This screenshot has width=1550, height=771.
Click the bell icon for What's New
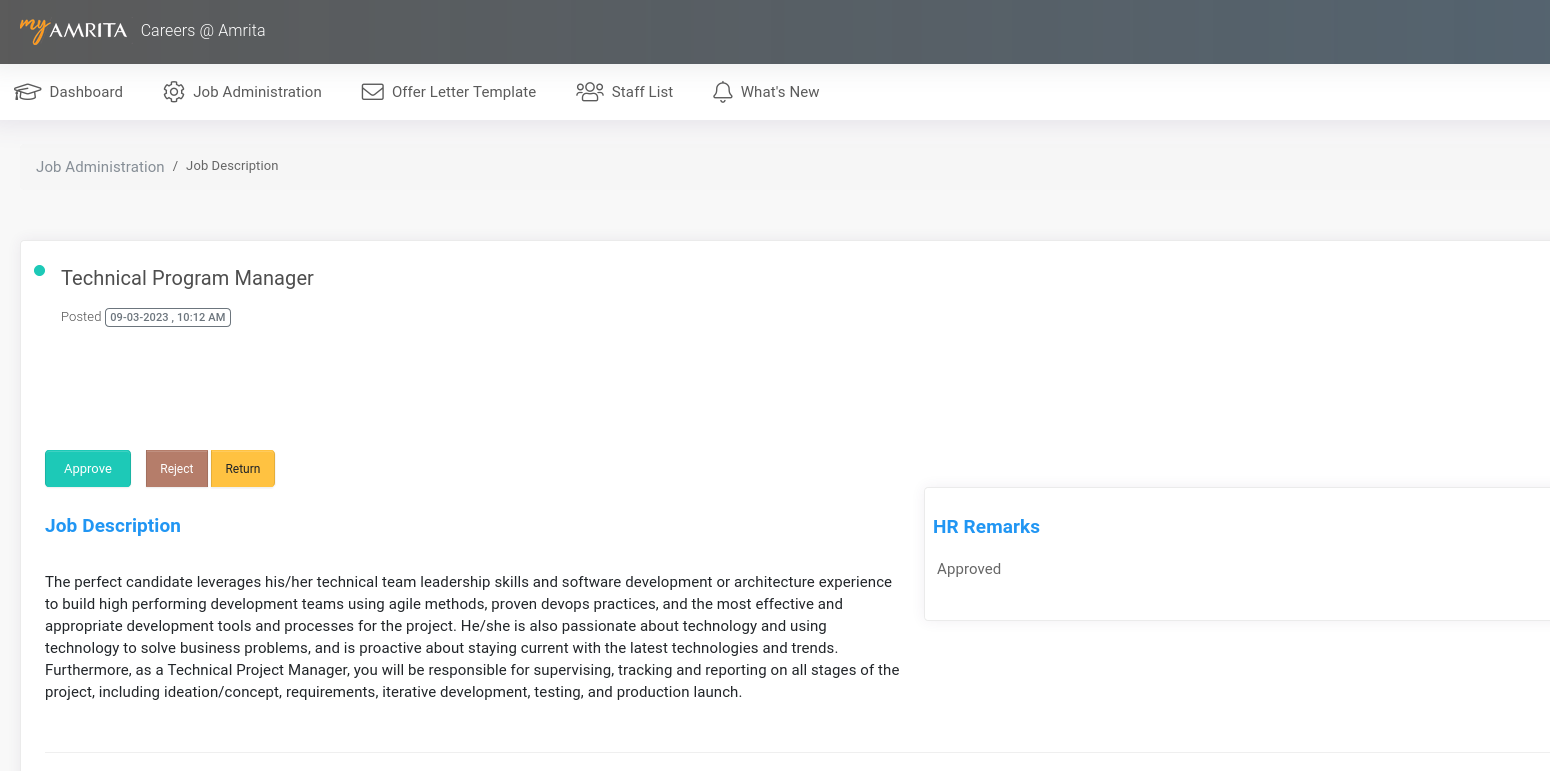722,92
